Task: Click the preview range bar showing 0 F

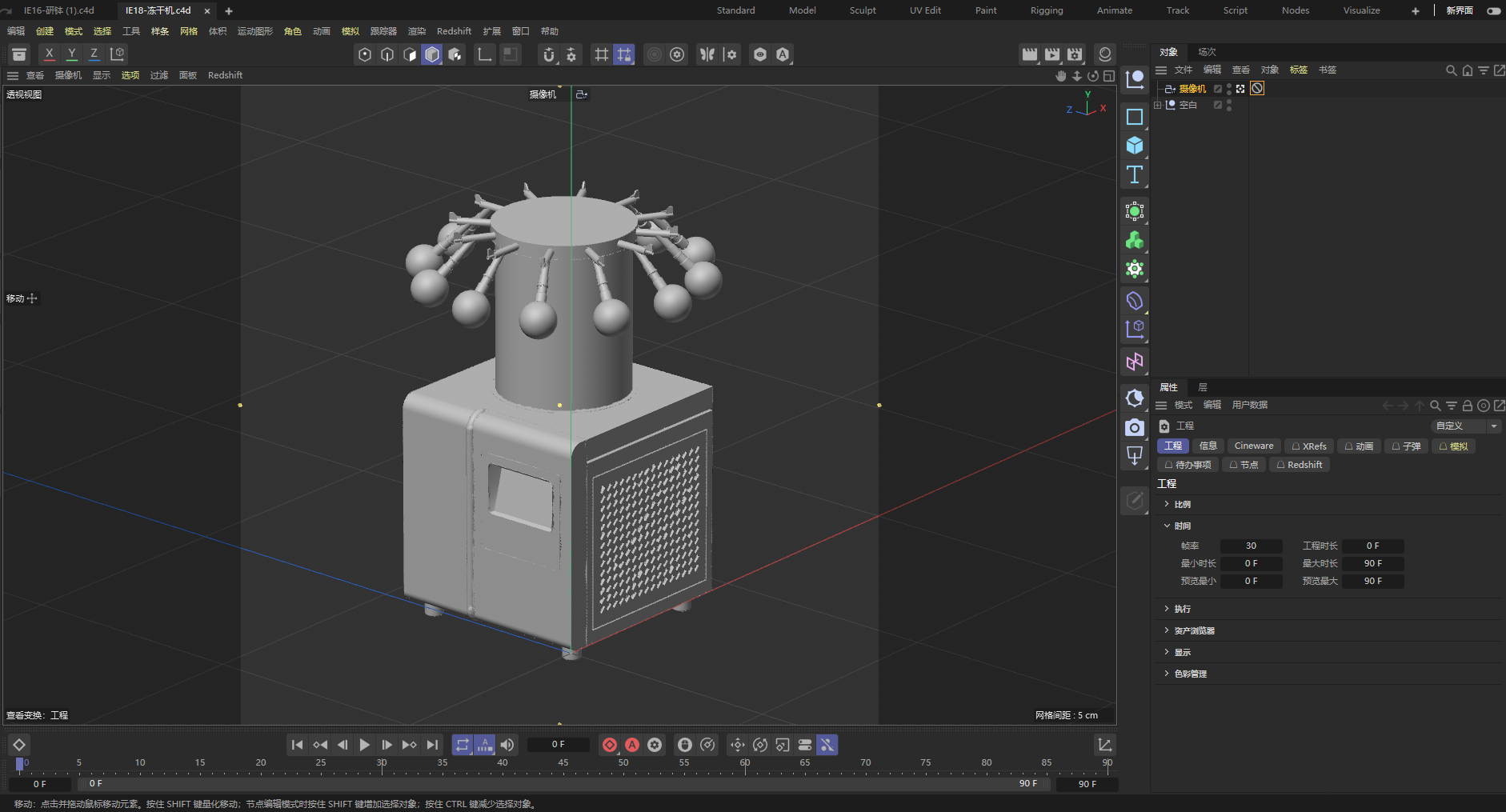Action: coord(563,783)
